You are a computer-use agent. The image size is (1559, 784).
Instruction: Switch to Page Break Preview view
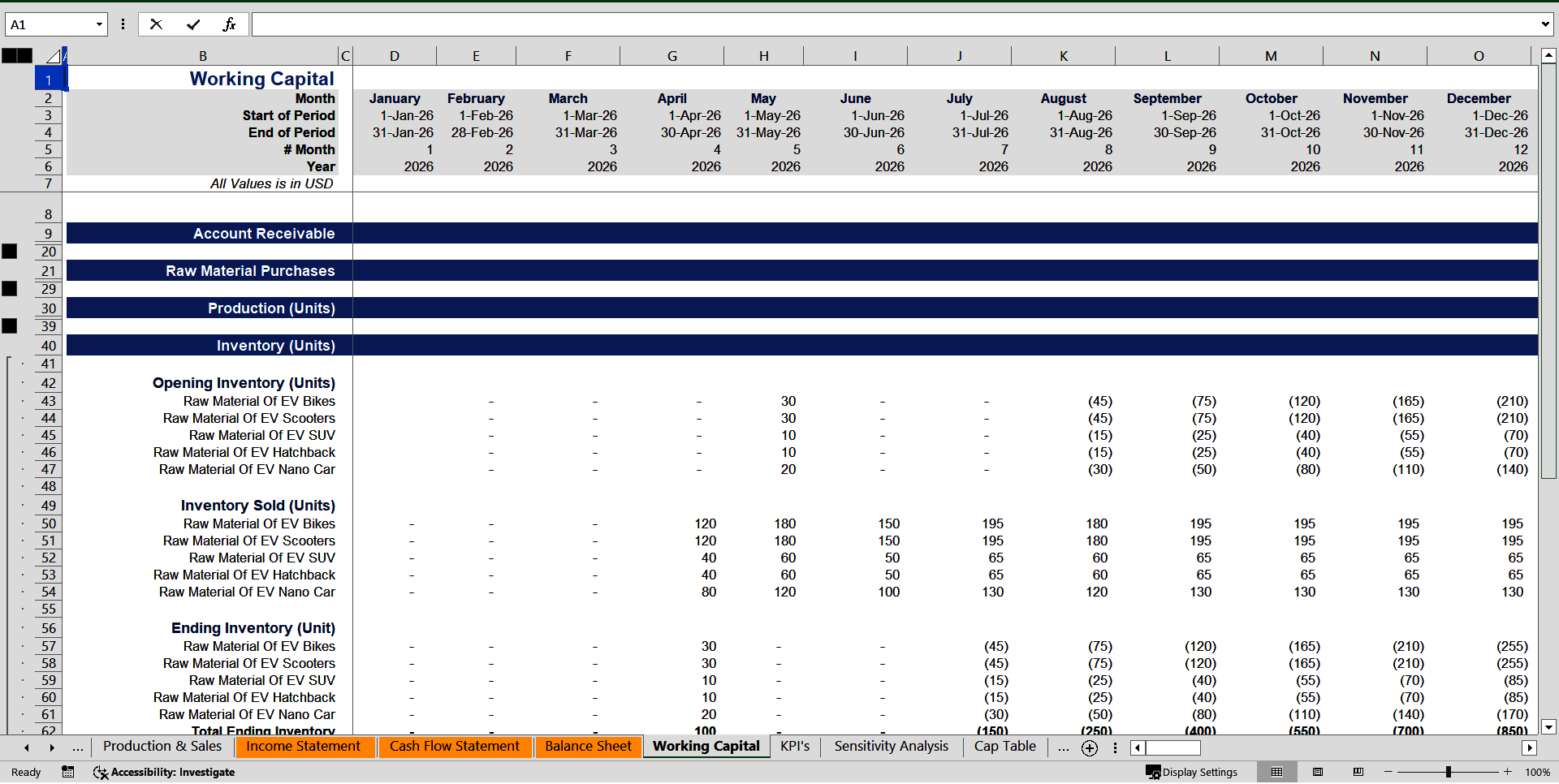pyautogui.click(x=1358, y=772)
